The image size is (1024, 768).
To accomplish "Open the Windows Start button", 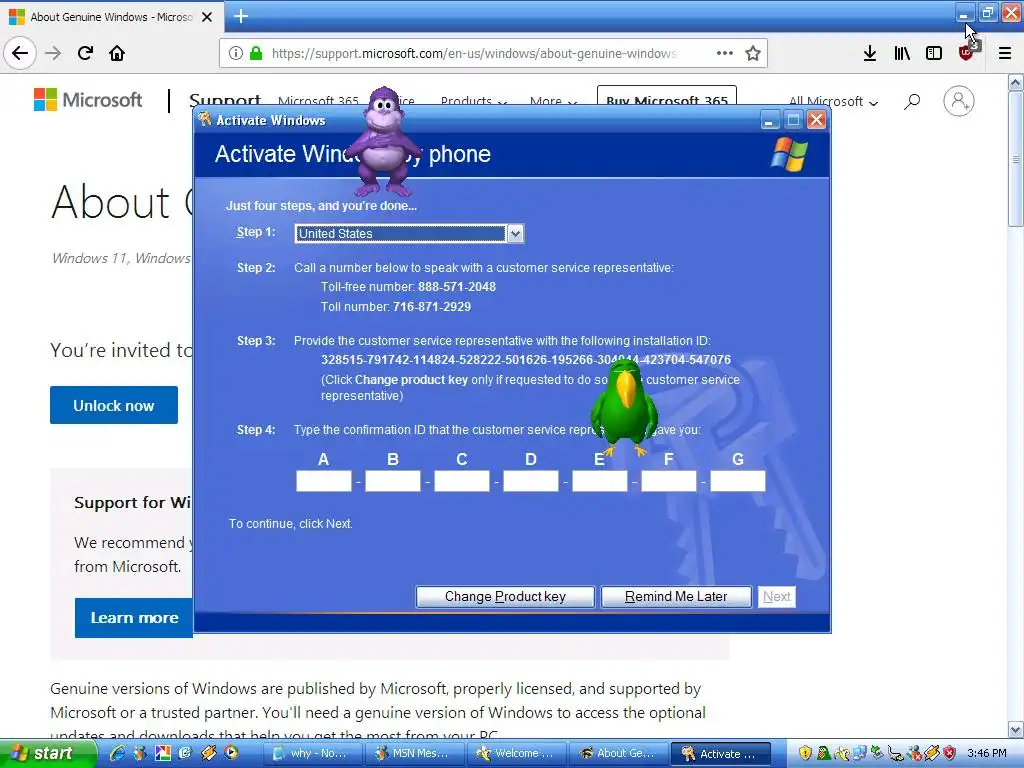I will [x=47, y=754].
